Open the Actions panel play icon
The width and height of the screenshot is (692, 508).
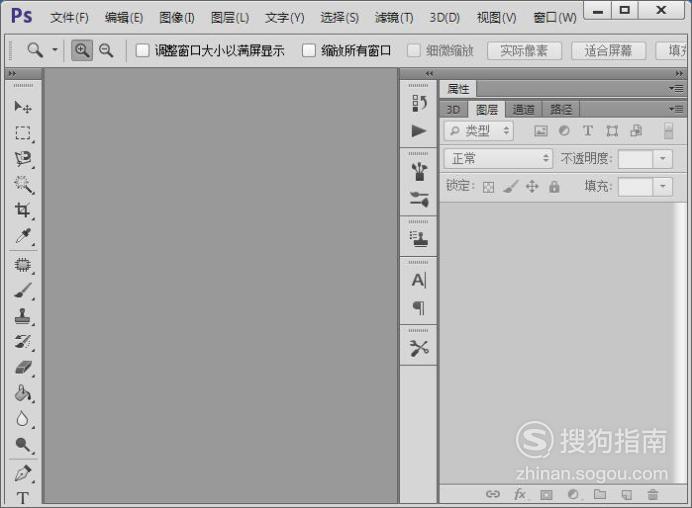point(419,131)
